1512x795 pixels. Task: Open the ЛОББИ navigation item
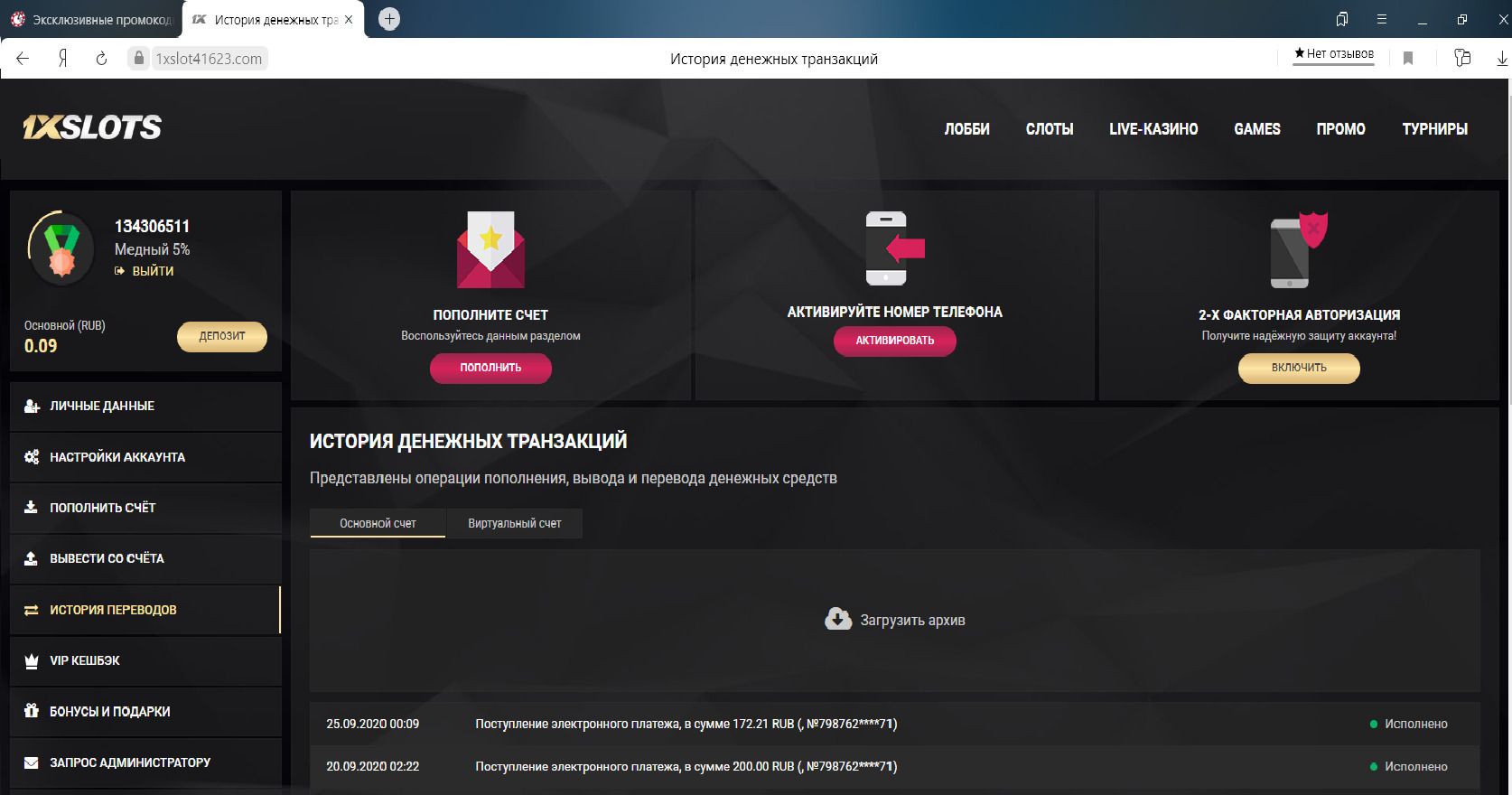pyautogui.click(x=967, y=129)
